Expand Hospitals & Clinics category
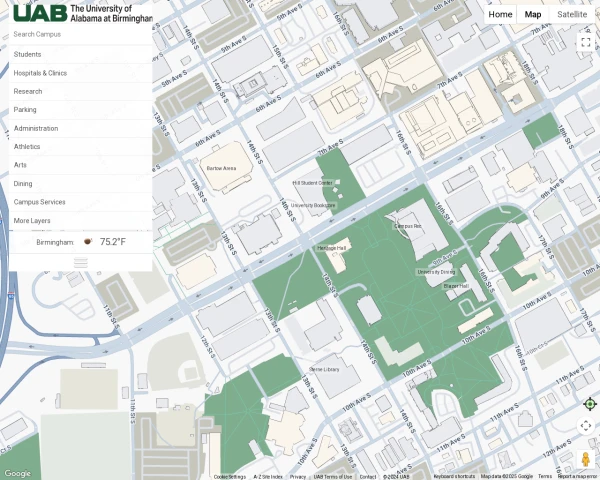Image resolution: width=600 pixels, height=480 pixels. point(80,73)
